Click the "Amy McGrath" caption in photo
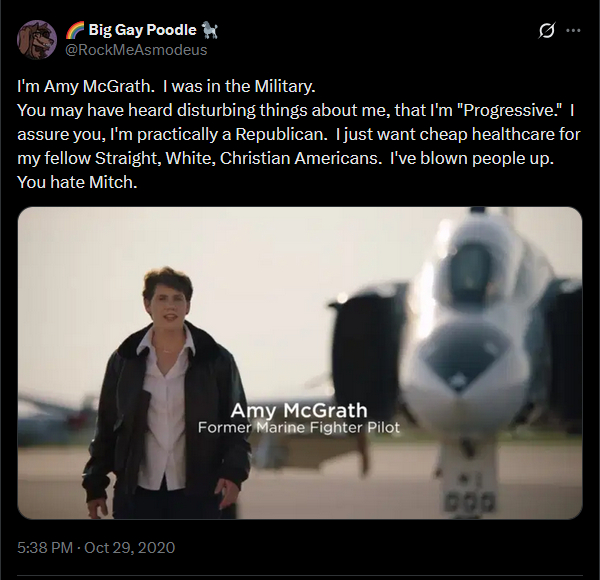Screen dimensions: 600x580 click(x=298, y=410)
